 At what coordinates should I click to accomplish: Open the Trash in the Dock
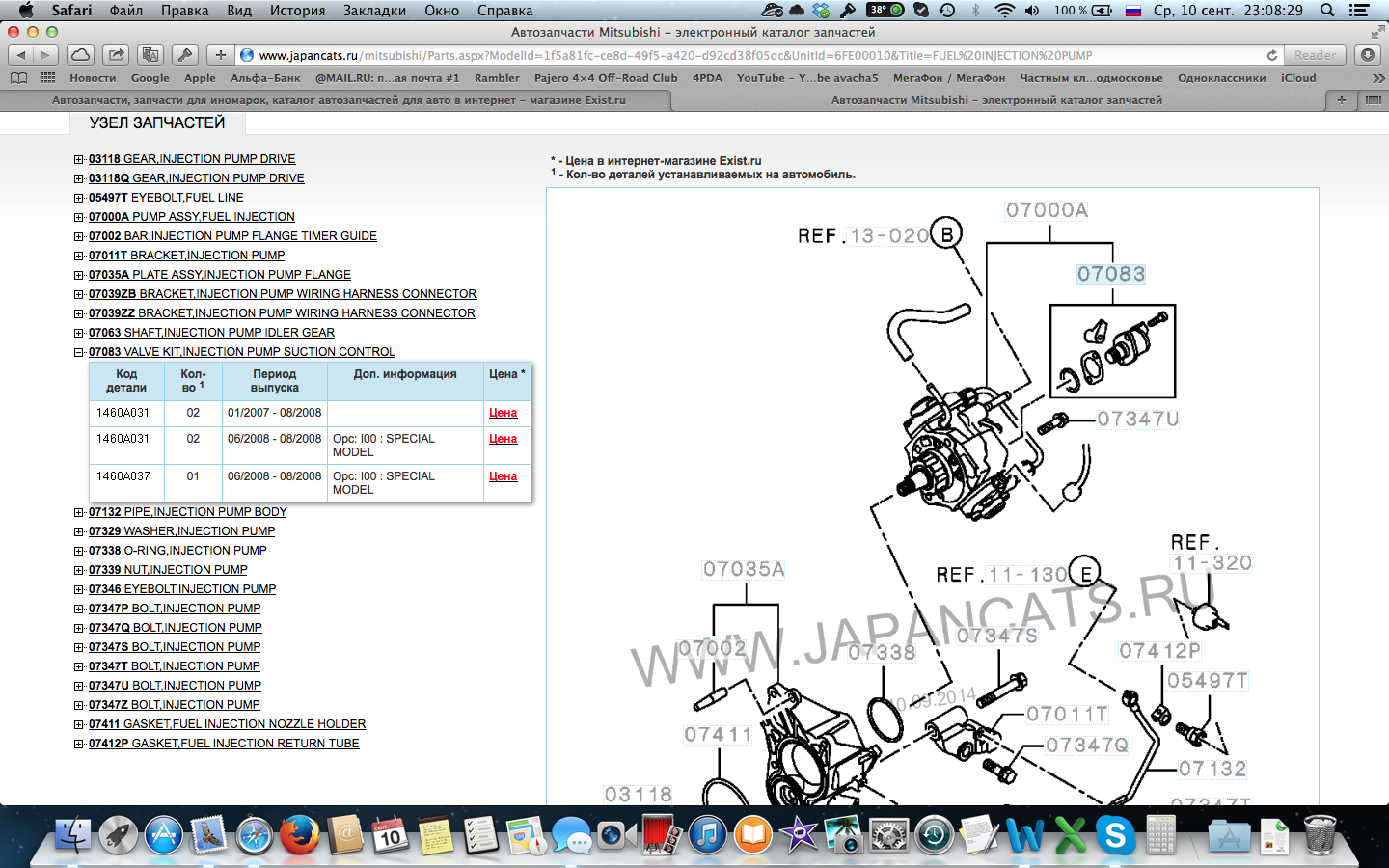(1320, 835)
